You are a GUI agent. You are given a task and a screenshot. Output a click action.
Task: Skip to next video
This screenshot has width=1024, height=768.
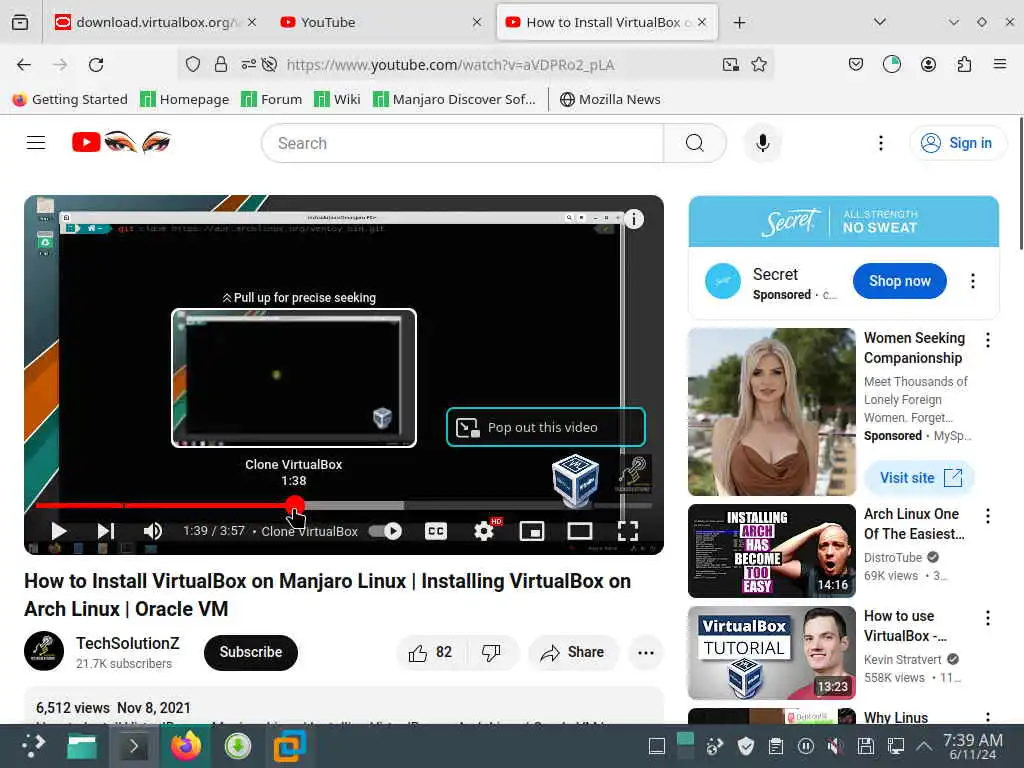tap(106, 531)
